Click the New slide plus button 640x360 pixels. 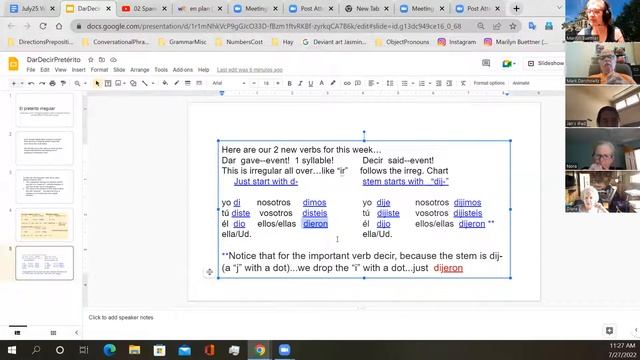14,83
